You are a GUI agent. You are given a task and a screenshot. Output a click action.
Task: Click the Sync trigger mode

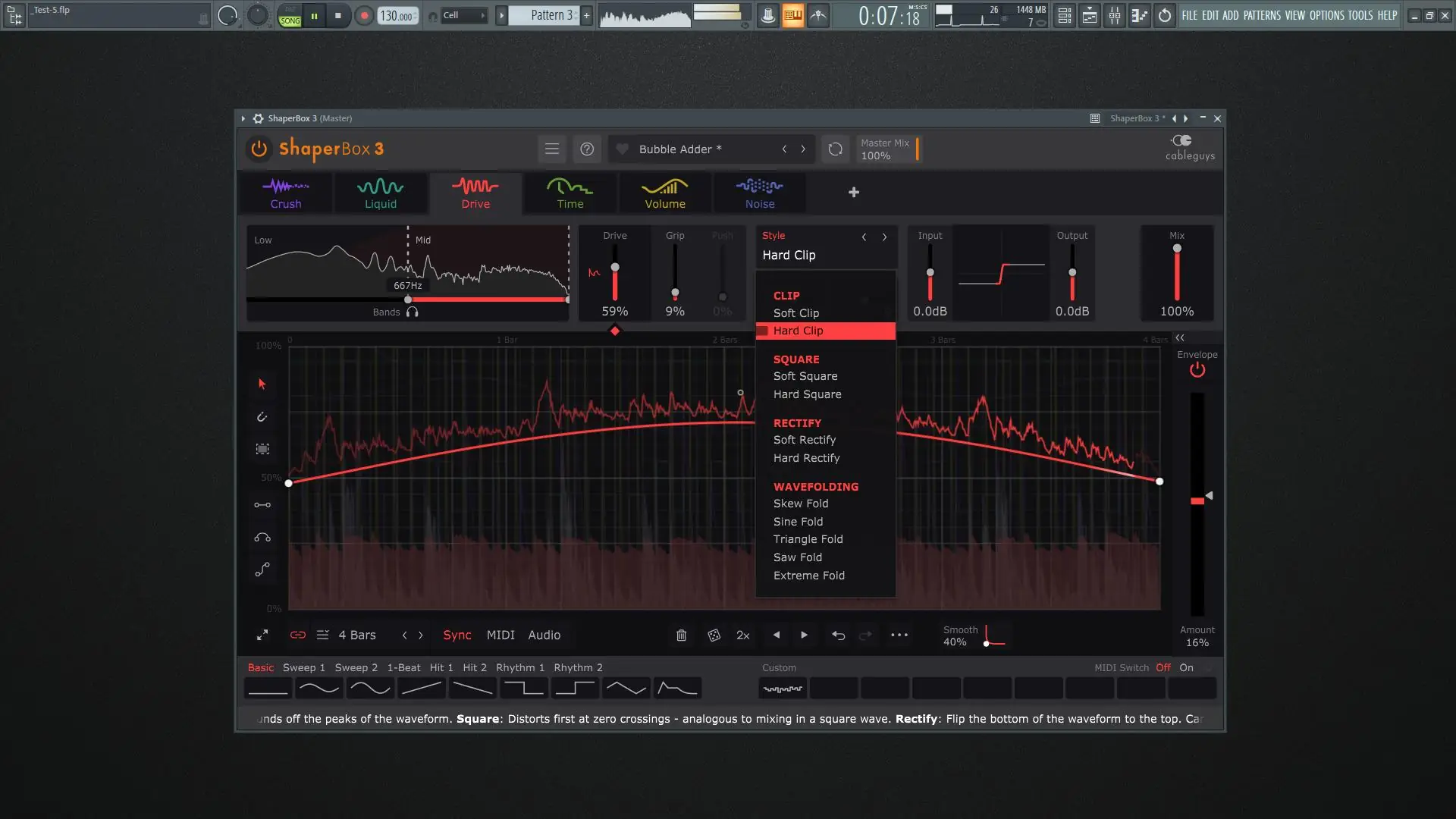(x=457, y=635)
